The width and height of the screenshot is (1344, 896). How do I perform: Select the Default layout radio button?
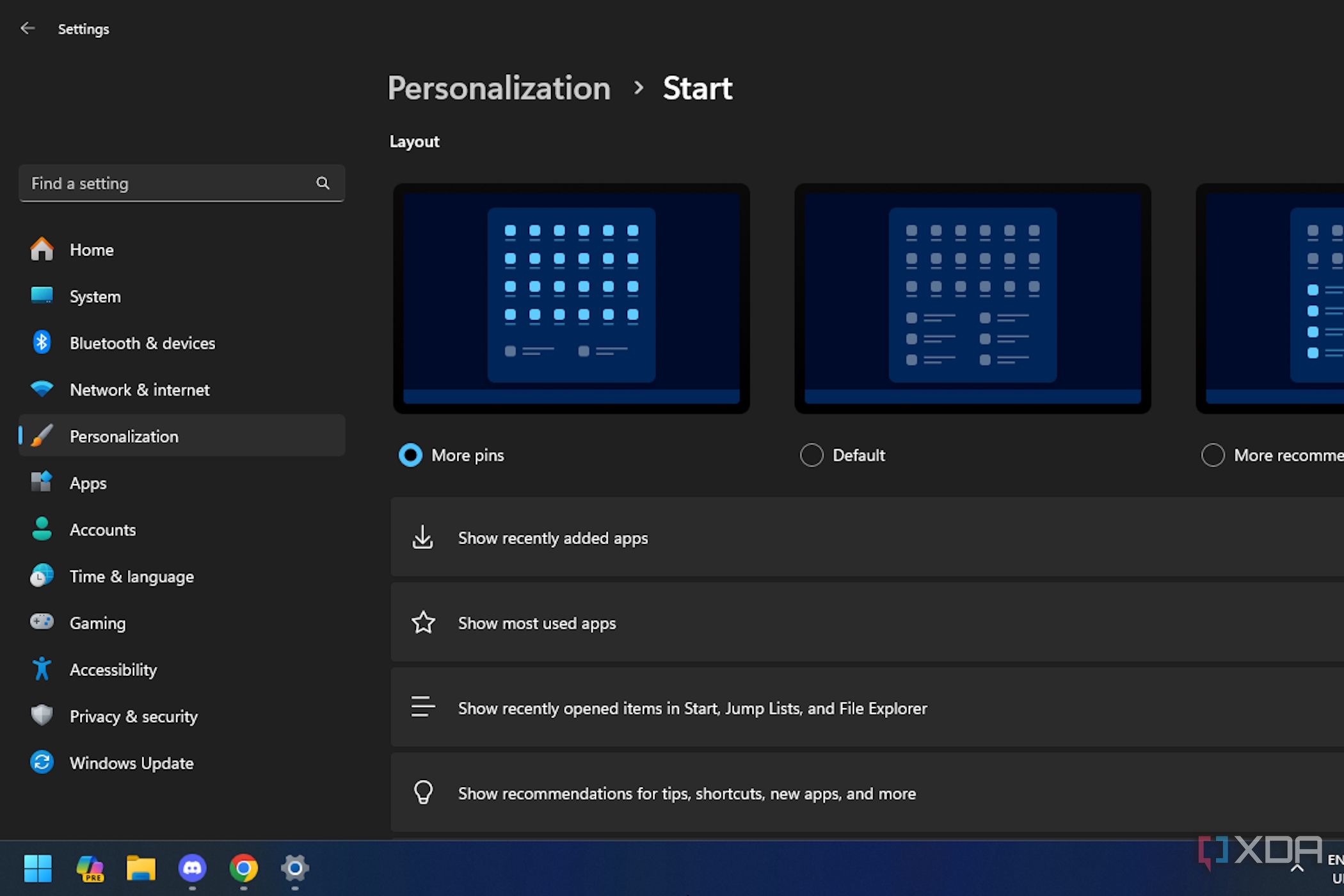pos(812,455)
